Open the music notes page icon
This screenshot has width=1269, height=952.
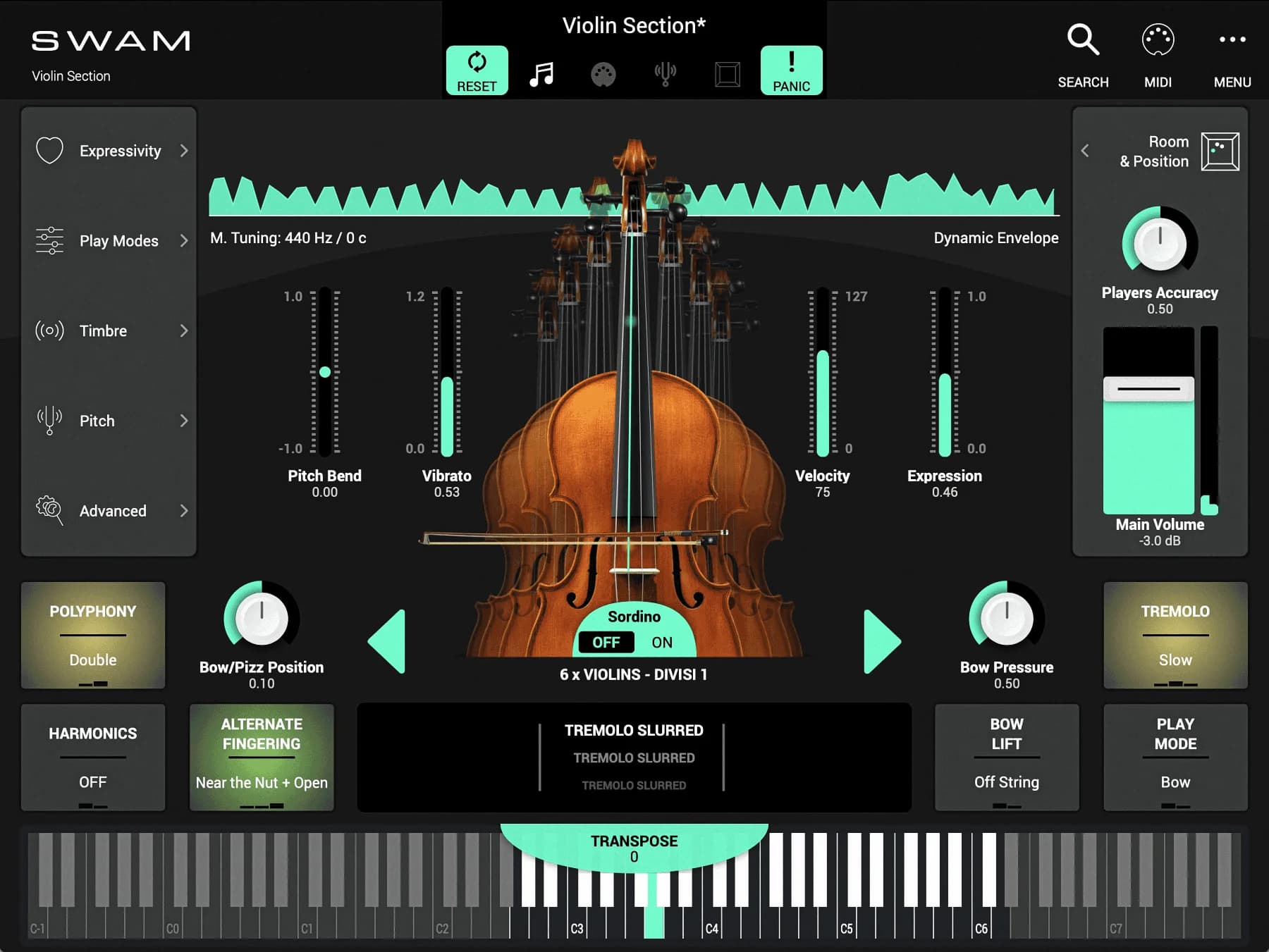coord(541,74)
